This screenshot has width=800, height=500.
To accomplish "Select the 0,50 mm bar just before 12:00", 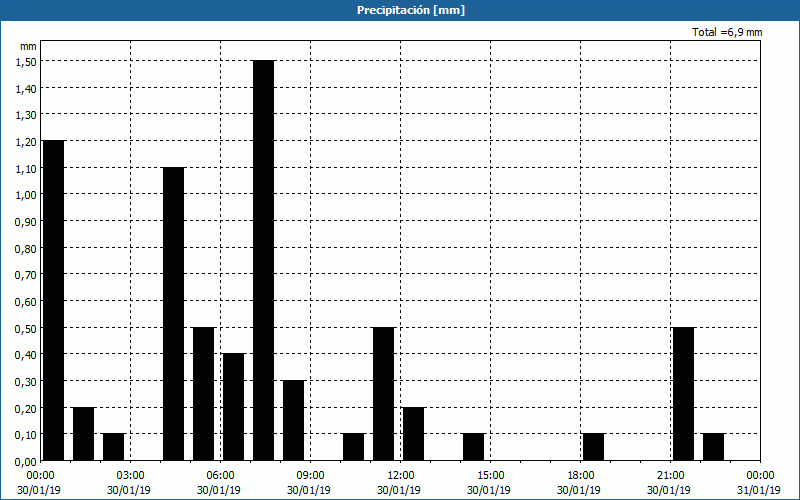I will [x=384, y=394].
